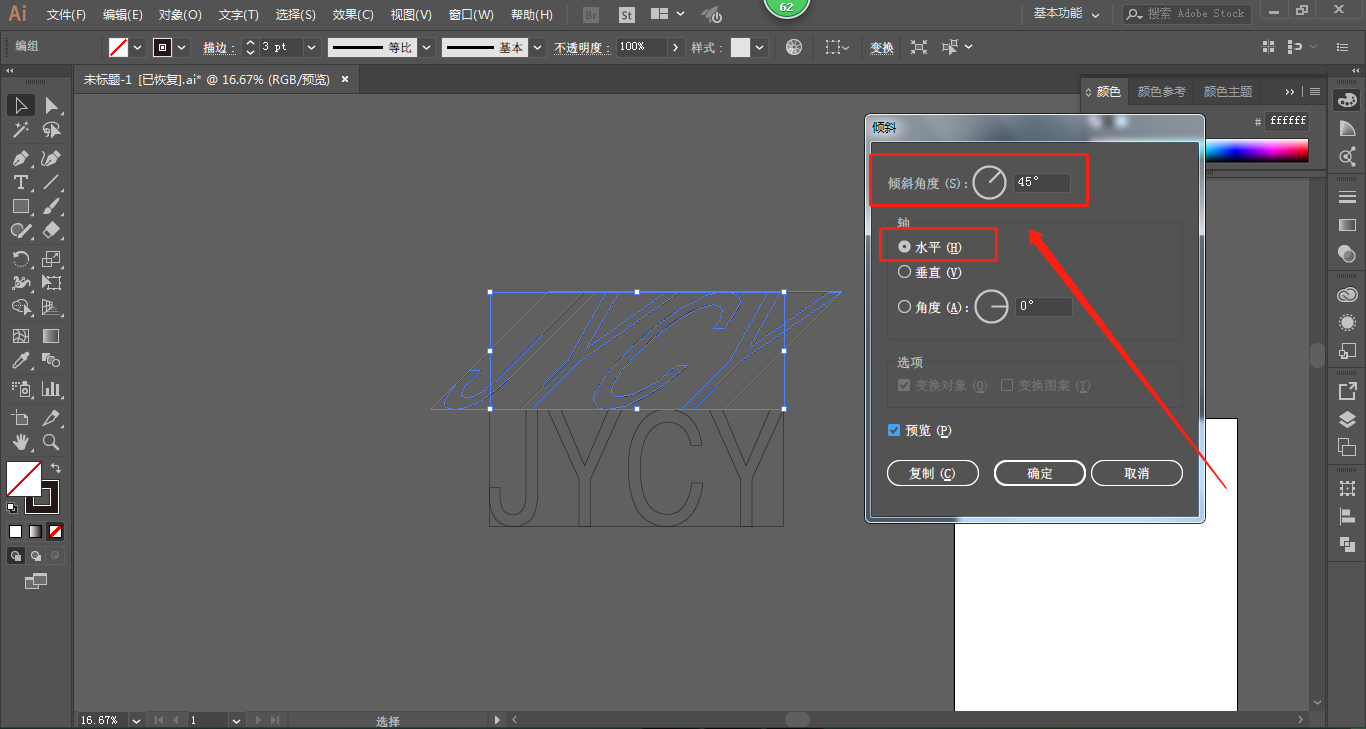The image size is (1366, 729).
Task: Select the Direct Selection tool
Action: 51,106
